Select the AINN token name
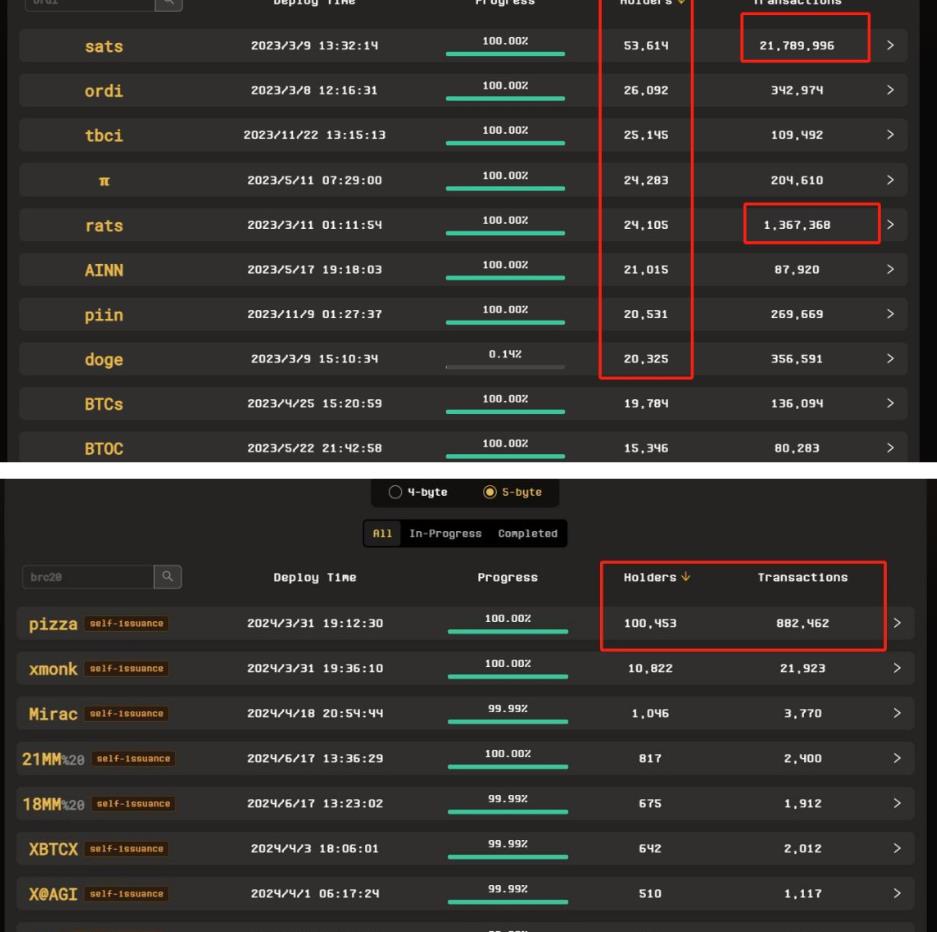 (104, 270)
